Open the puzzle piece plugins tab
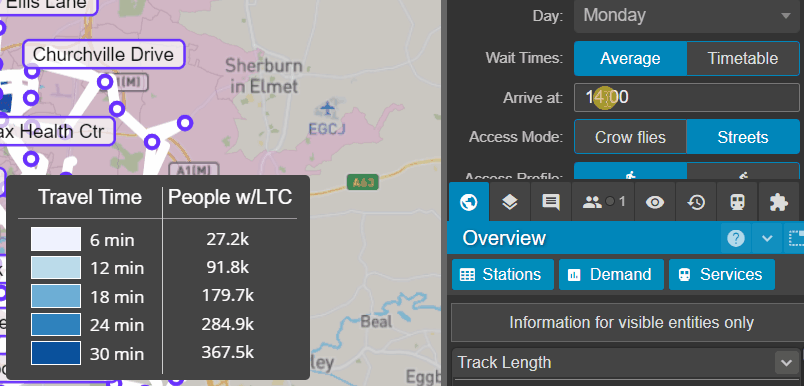This screenshot has width=804, height=386. [779, 202]
